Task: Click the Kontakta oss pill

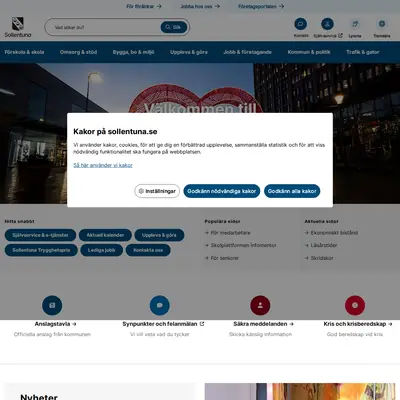Action: coord(148,250)
